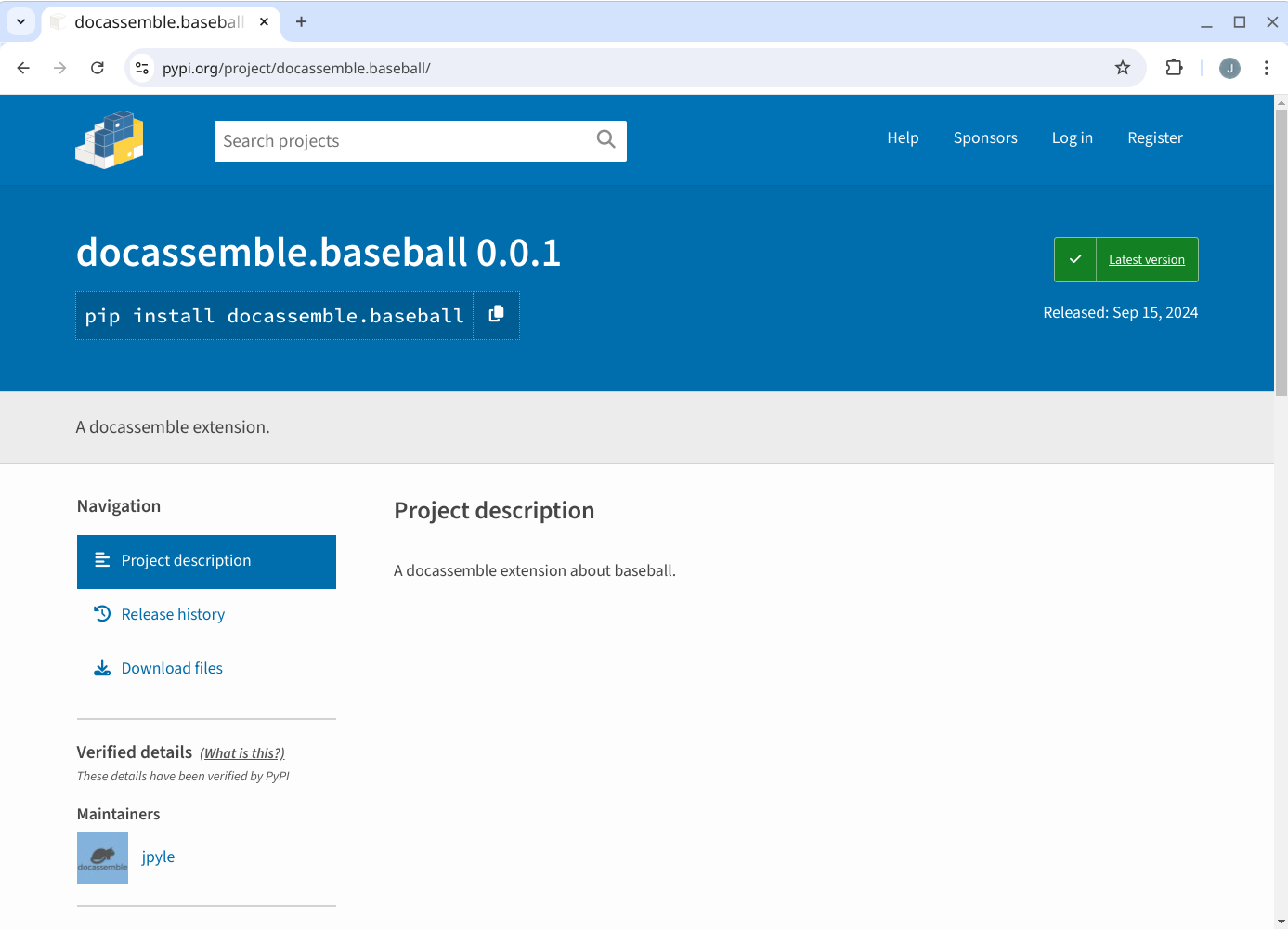Click the 'Released: Sep 15, 2024' text
The image size is (1288, 929).
point(1120,312)
